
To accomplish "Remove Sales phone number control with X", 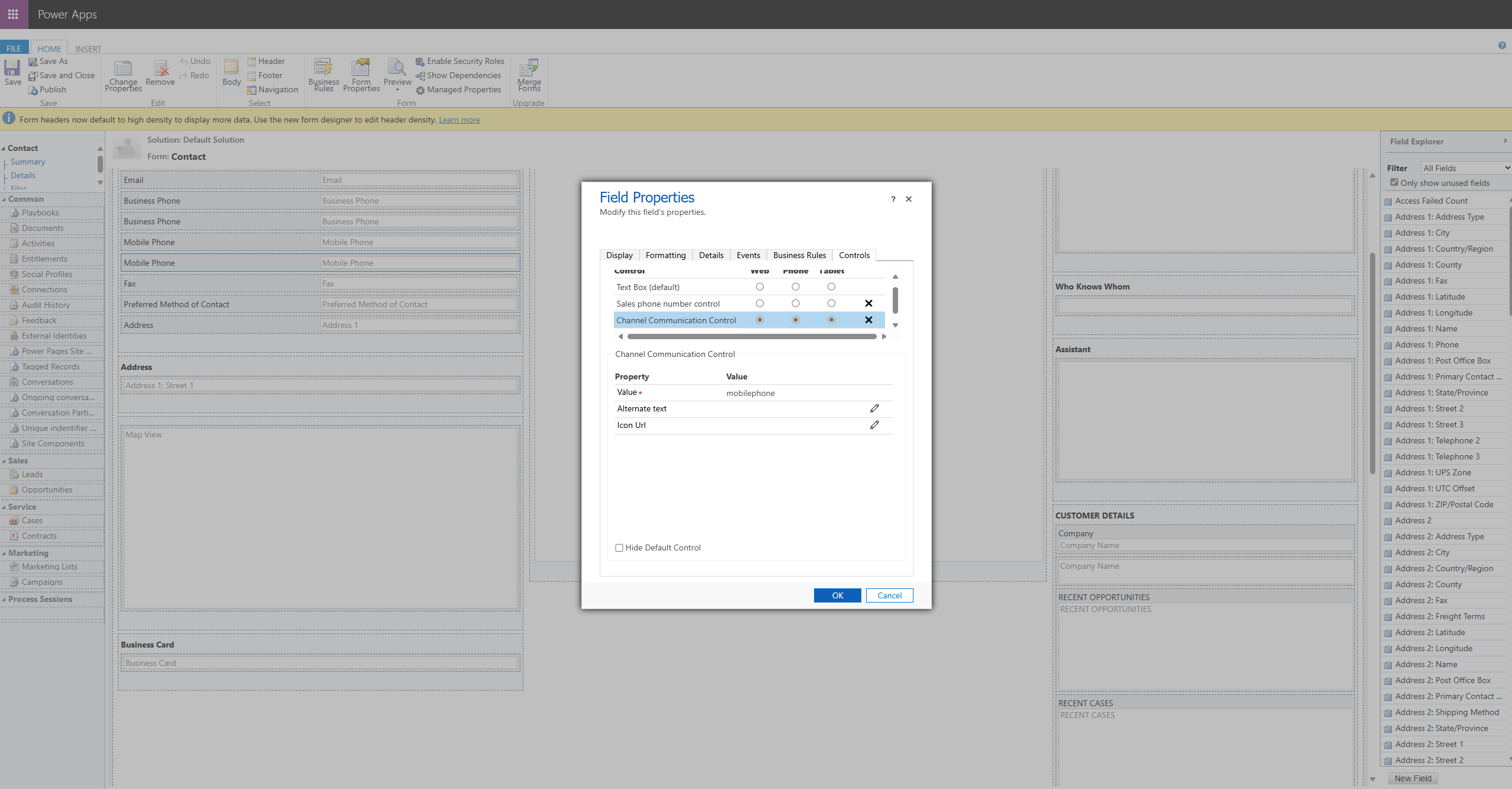I will tap(868, 304).
